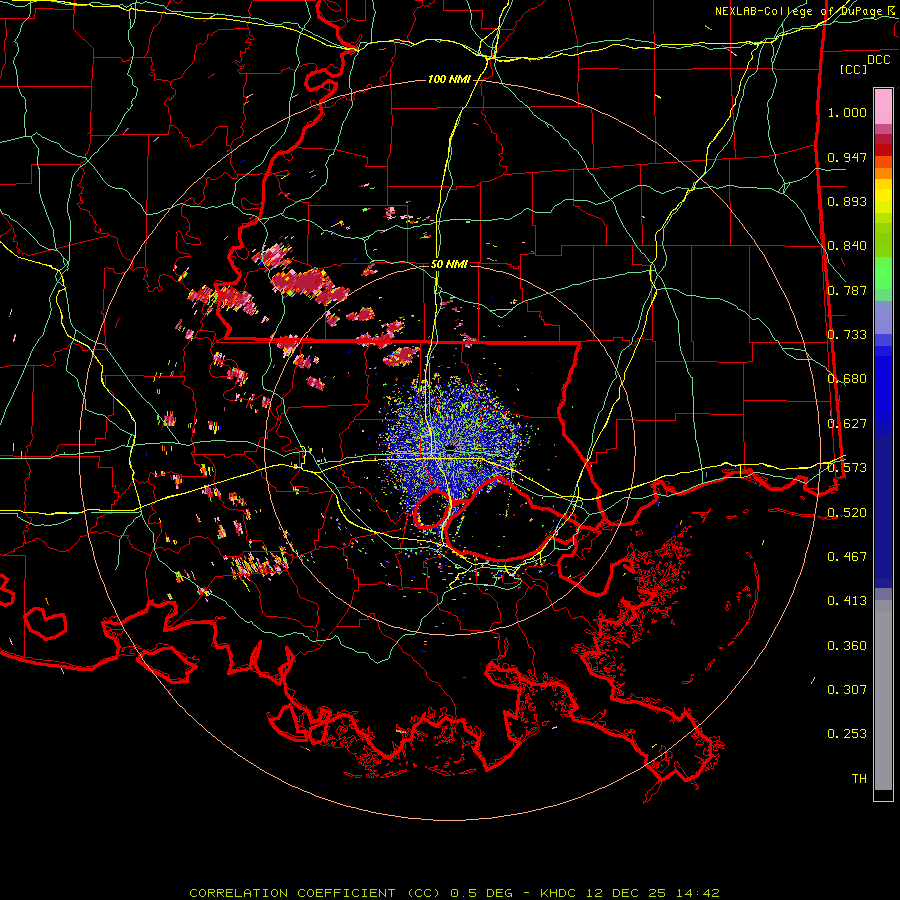The width and height of the screenshot is (900, 900).
Task: Click the 0.413 scale value
Action: tap(847, 601)
